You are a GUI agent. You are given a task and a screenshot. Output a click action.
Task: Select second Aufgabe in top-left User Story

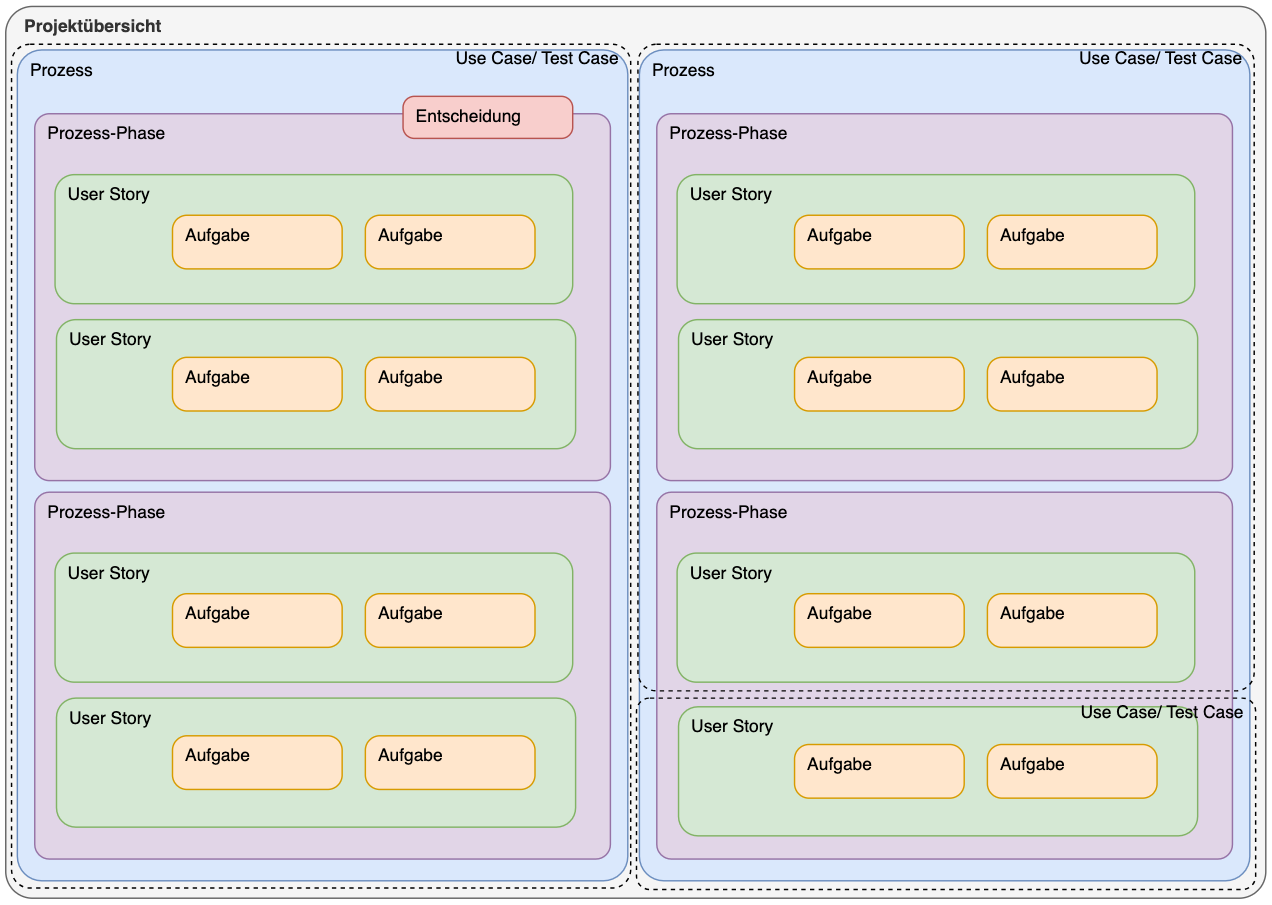(x=450, y=242)
